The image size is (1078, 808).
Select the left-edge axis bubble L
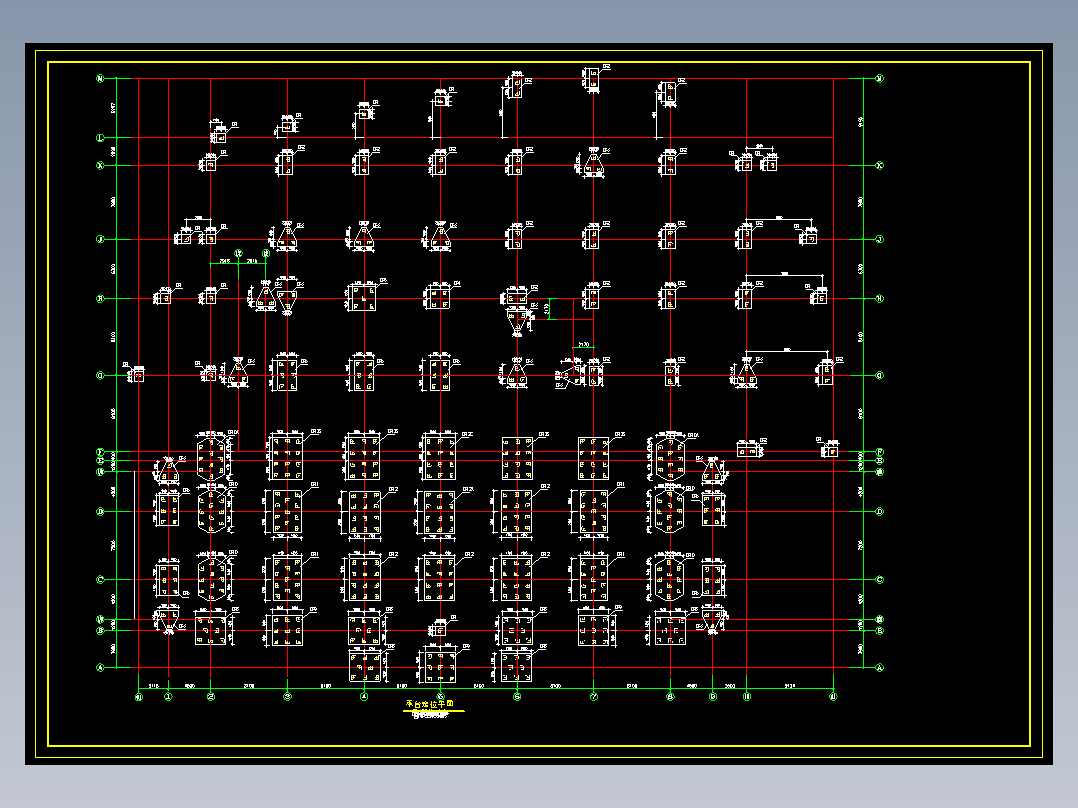100,138
